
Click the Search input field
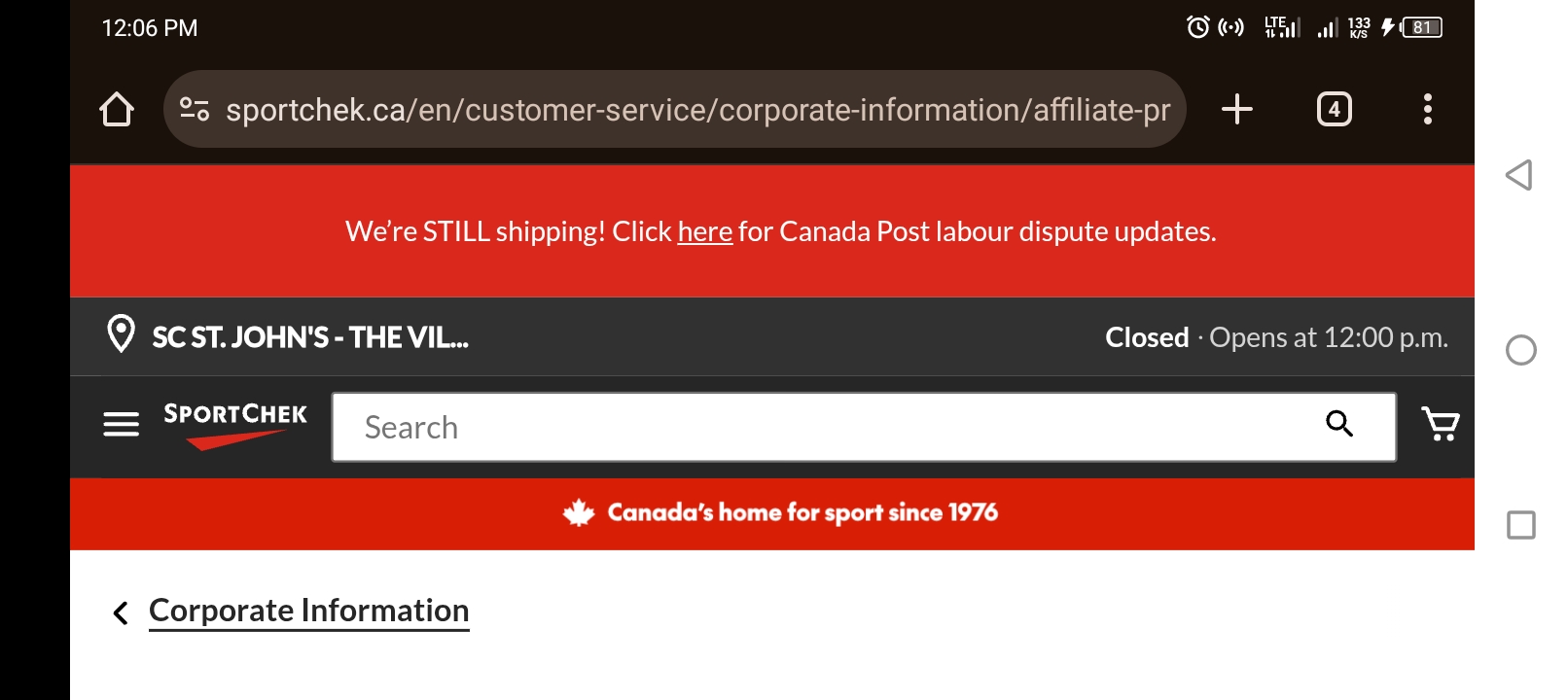click(x=864, y=427)
